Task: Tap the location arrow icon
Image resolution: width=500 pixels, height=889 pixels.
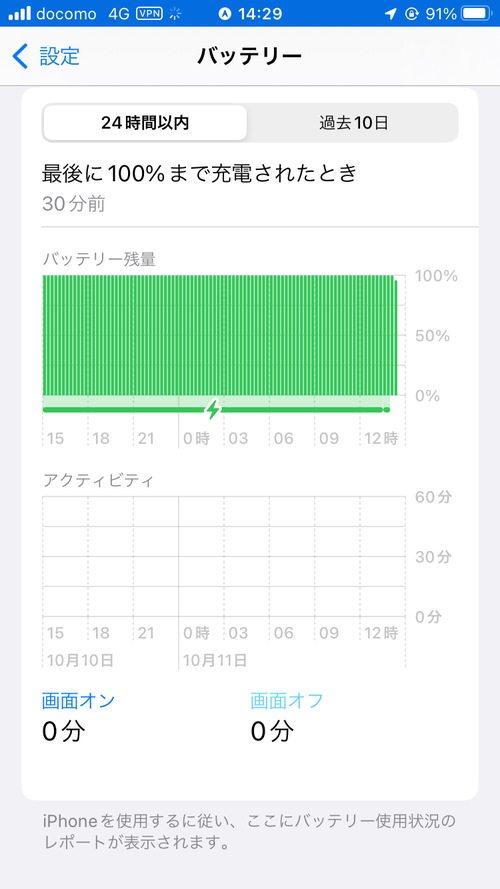Action: [x=390, y=14]
